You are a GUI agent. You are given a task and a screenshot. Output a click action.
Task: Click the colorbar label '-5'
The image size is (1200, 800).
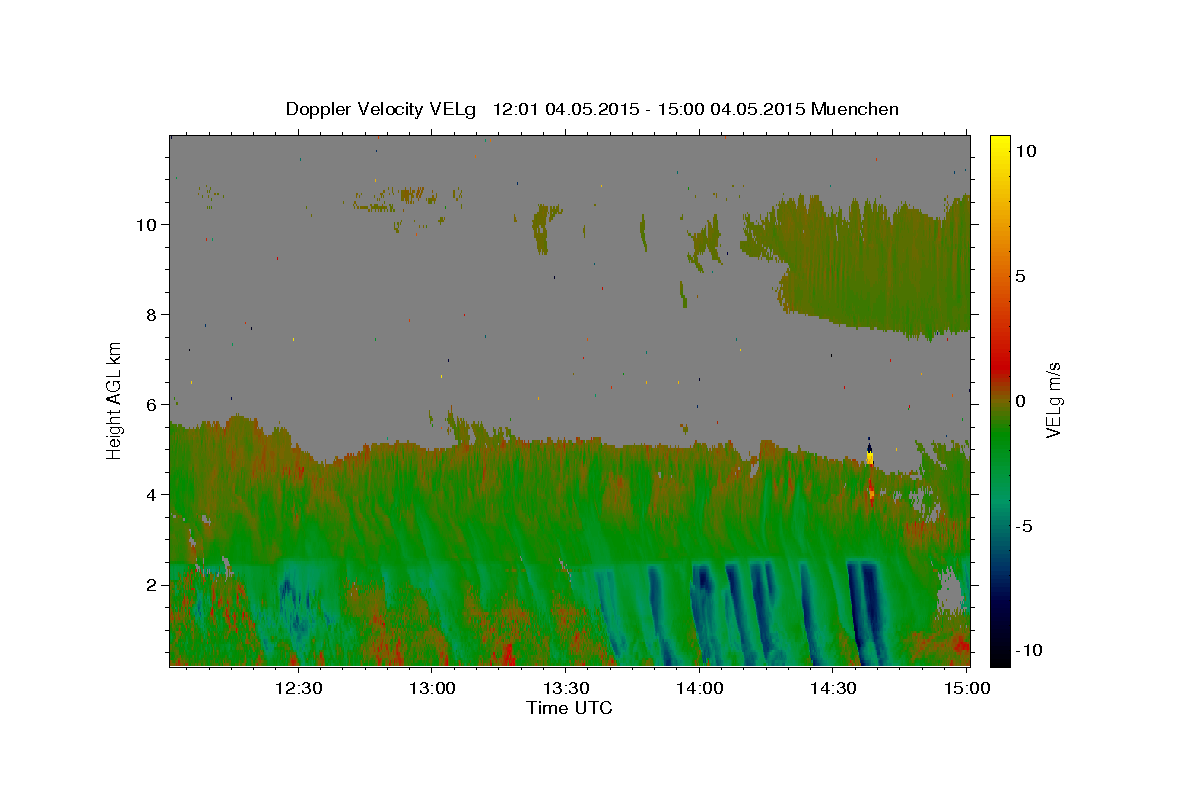[1024, 526]
